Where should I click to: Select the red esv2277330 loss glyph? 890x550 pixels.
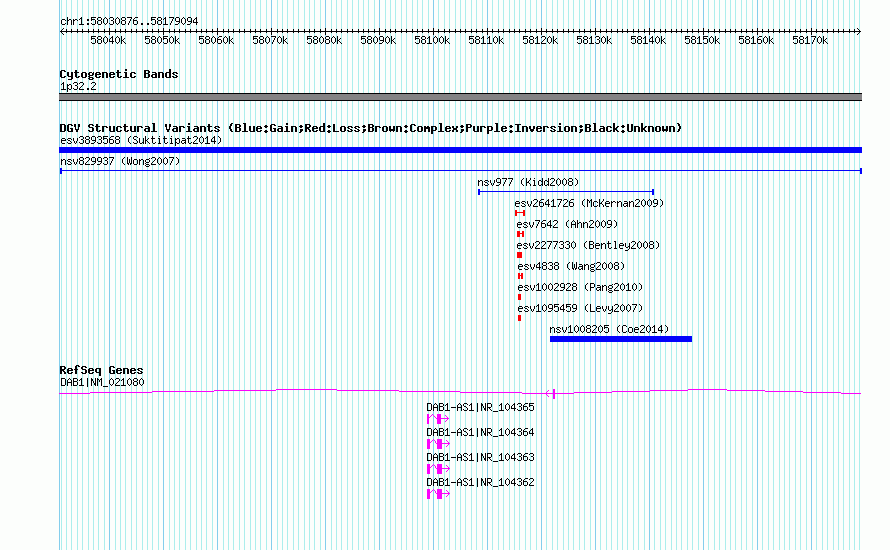click(x=519, y=255)
